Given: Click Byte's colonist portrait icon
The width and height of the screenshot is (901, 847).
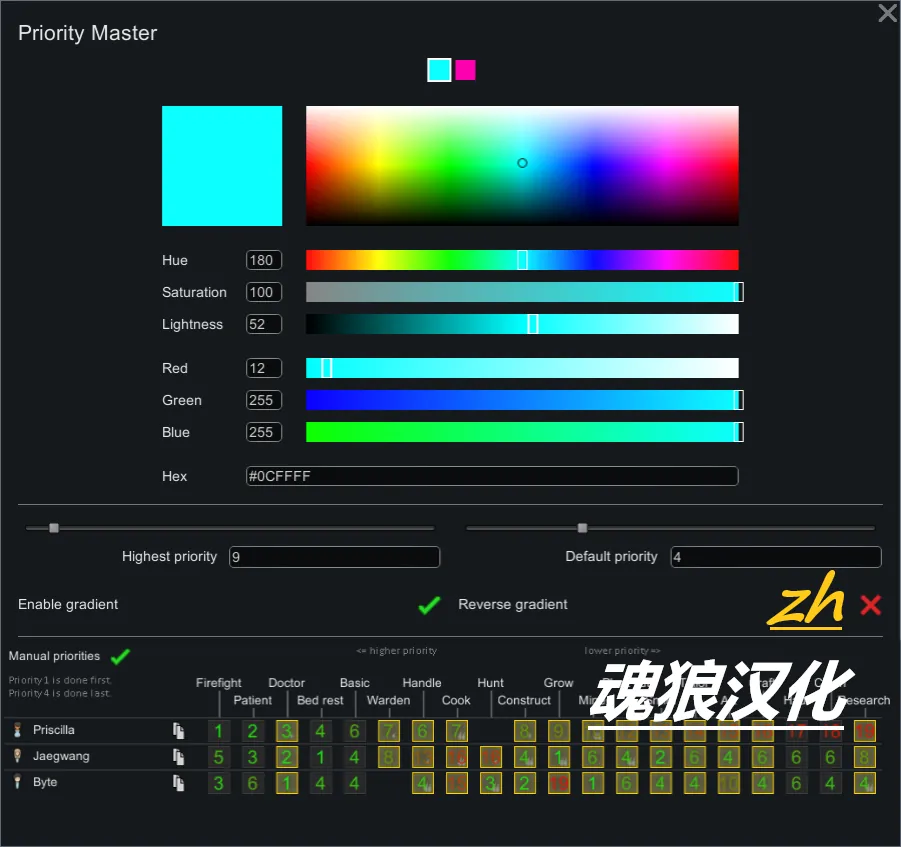Looking at the screenshot, I should click(x=17, y=783).
